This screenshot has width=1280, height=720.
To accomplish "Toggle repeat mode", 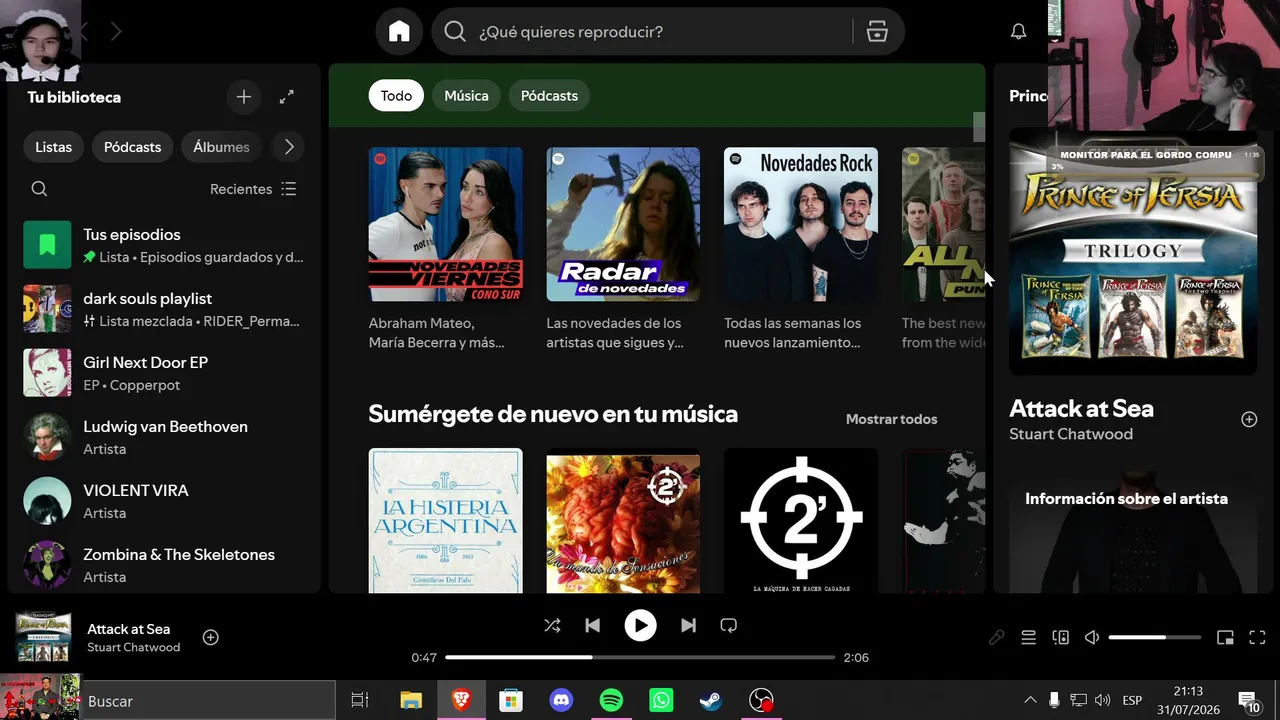I will tap(728, 625).
